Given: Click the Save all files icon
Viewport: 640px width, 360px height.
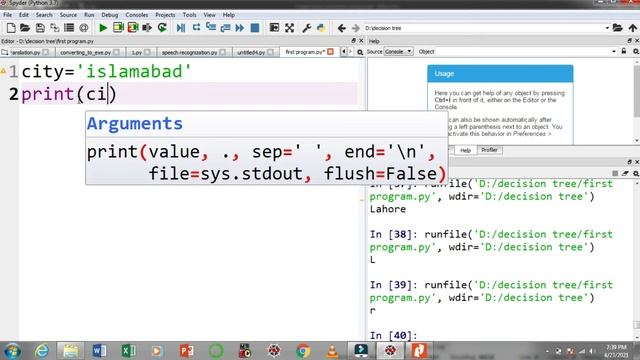Looking at the screenshot, I should (54, 28).
